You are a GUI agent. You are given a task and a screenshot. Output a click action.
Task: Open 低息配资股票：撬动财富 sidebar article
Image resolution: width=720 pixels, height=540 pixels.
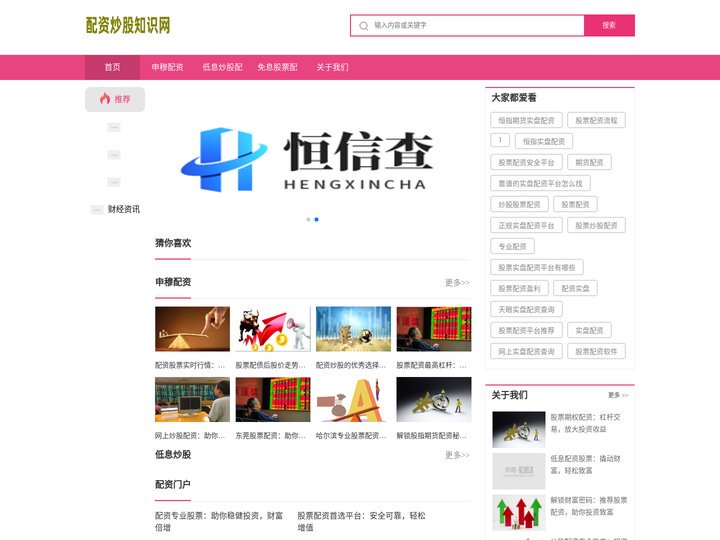click(585, 464)
